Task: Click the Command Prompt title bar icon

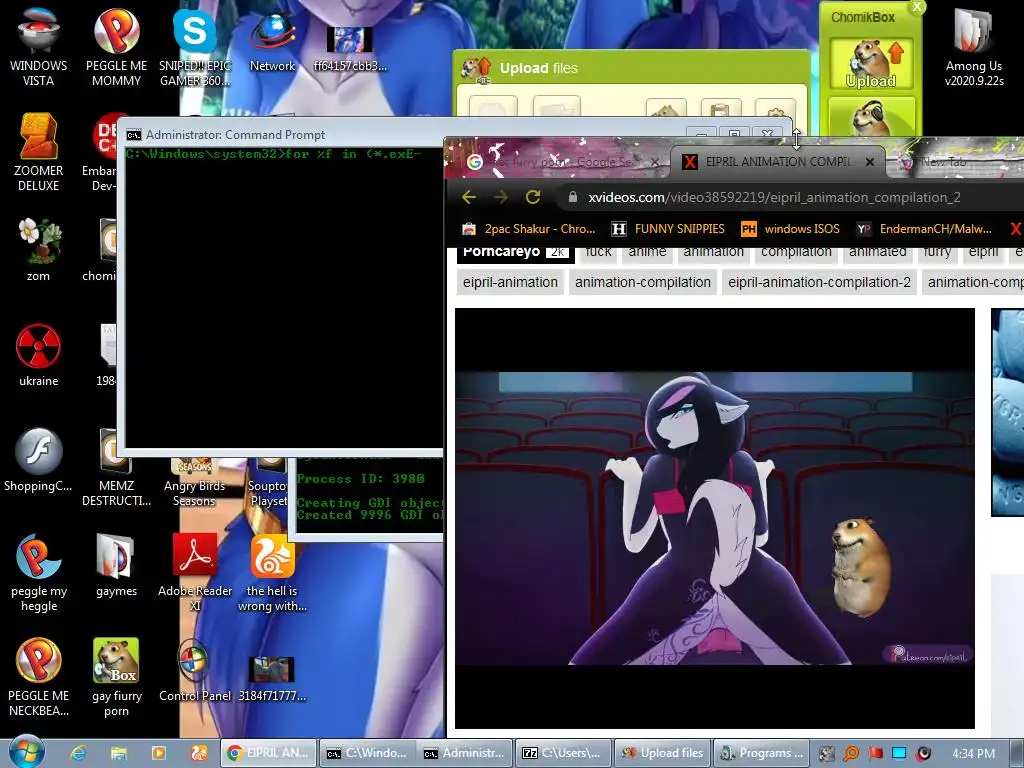Action: point(134,135)
